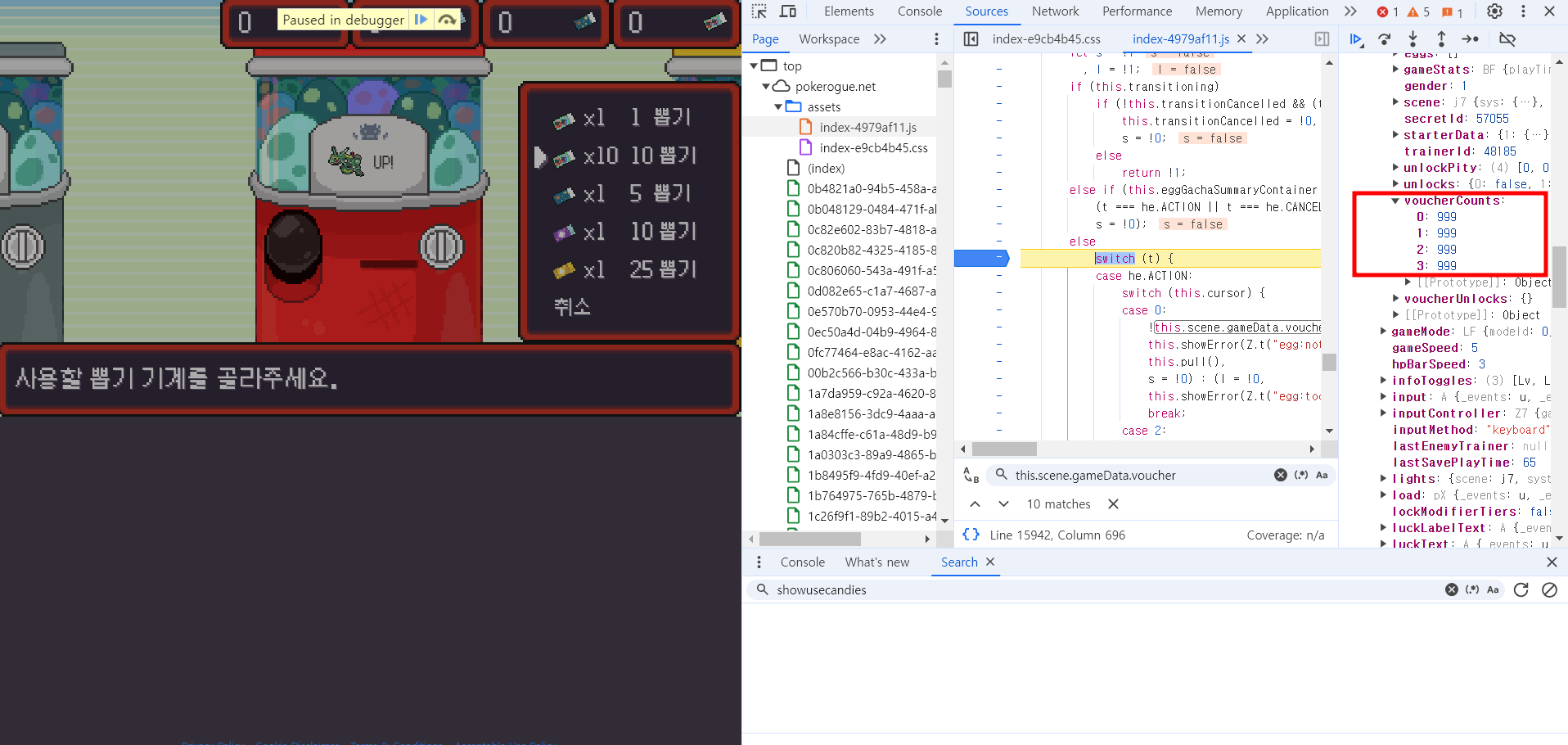The width and height of the screenshot is (1568, 745).
Task: Click the yellow warning count indicator
Action: click(x=1418, y=11)
